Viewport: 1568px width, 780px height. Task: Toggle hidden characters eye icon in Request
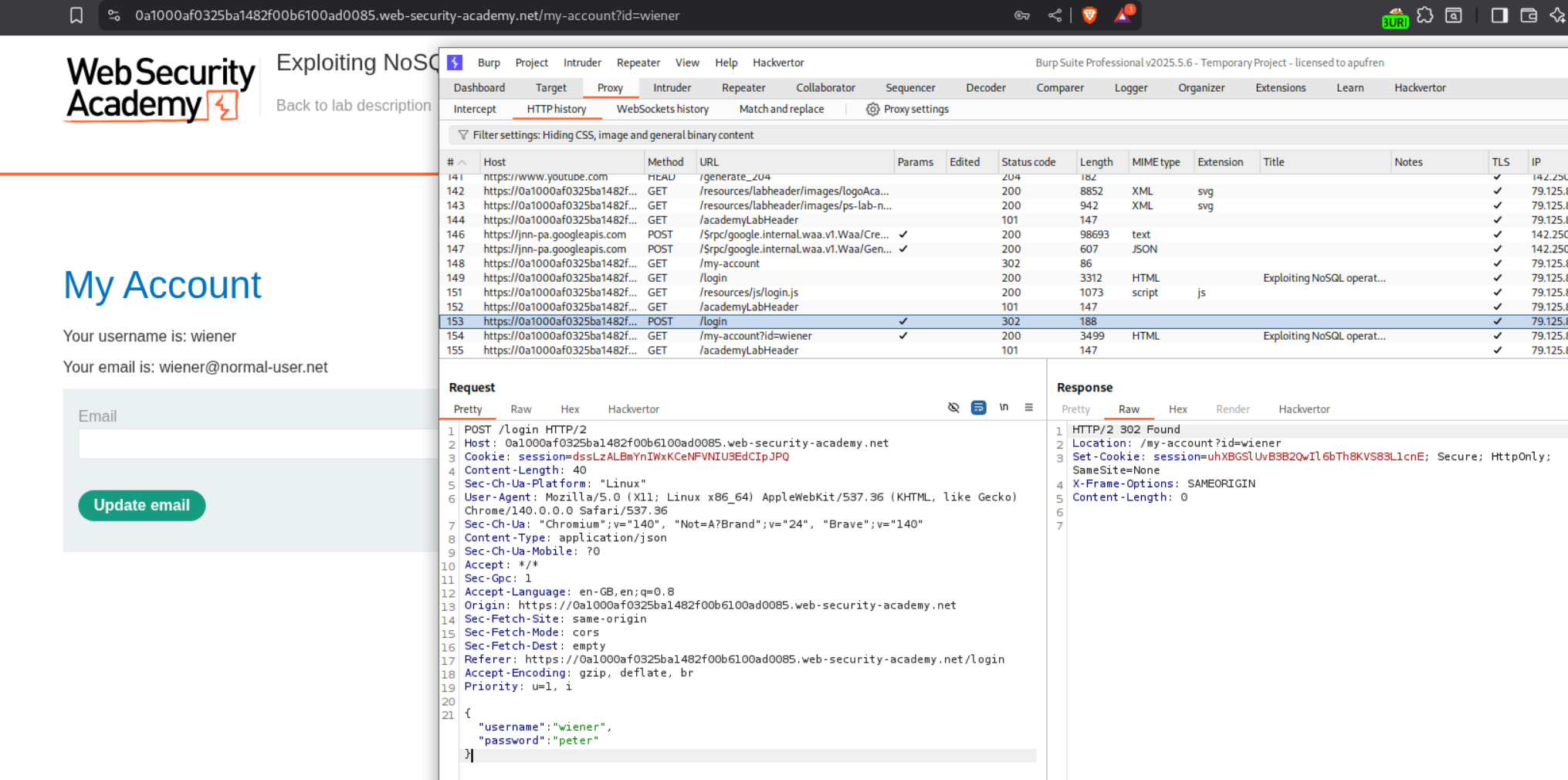pyautogui.click(x=953, y=408)
